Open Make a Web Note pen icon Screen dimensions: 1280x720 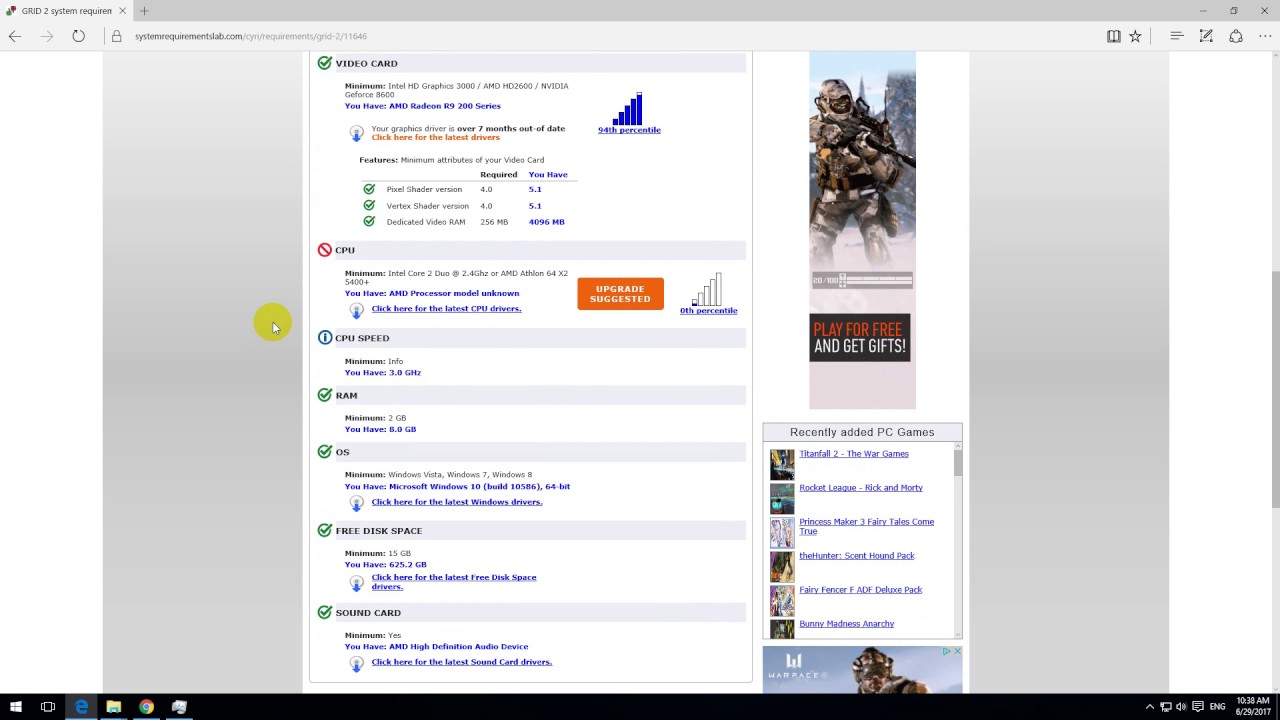click(x=1206, y=36)
